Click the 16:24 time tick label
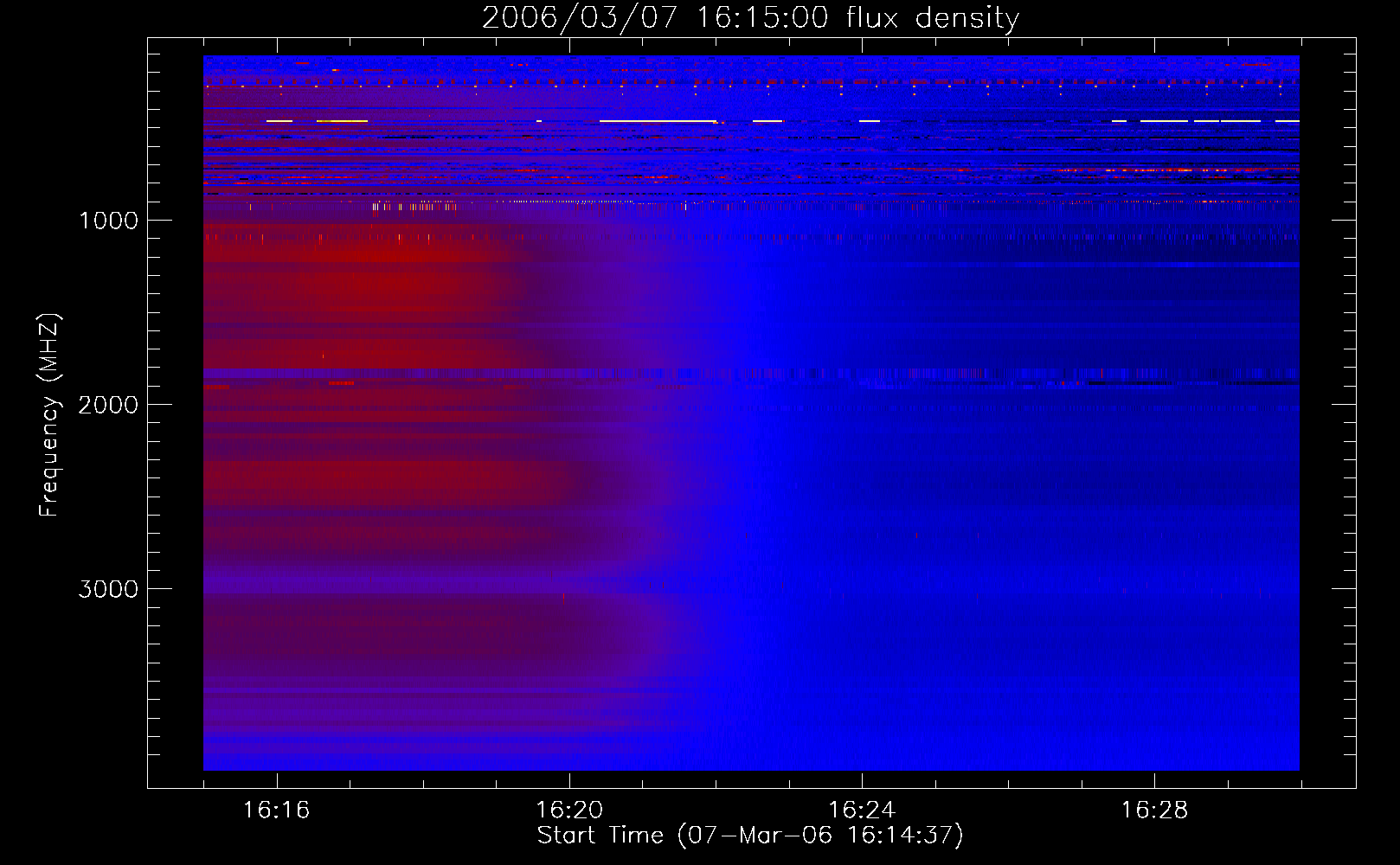The image size is (1400, 865). [862, 810]
